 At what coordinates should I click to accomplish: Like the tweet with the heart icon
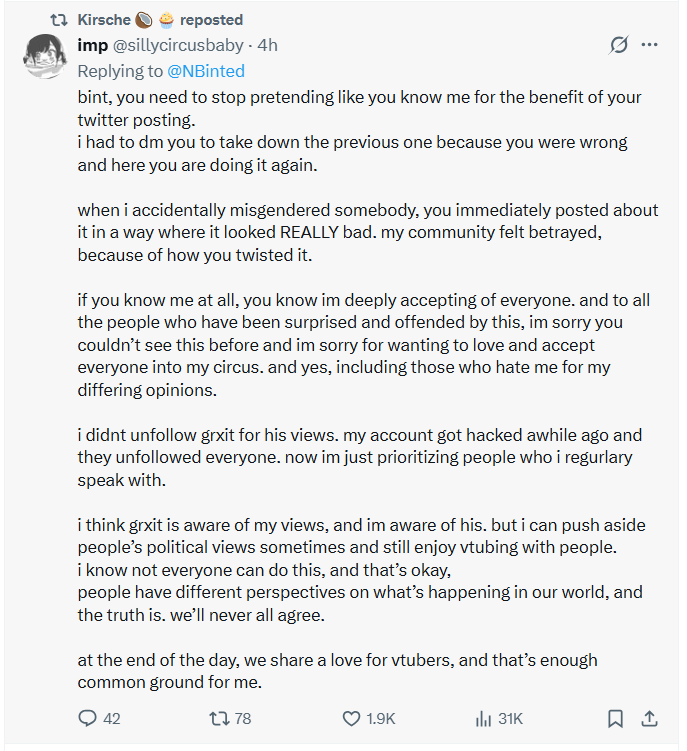pyautogui.click(x=351, y=718)
